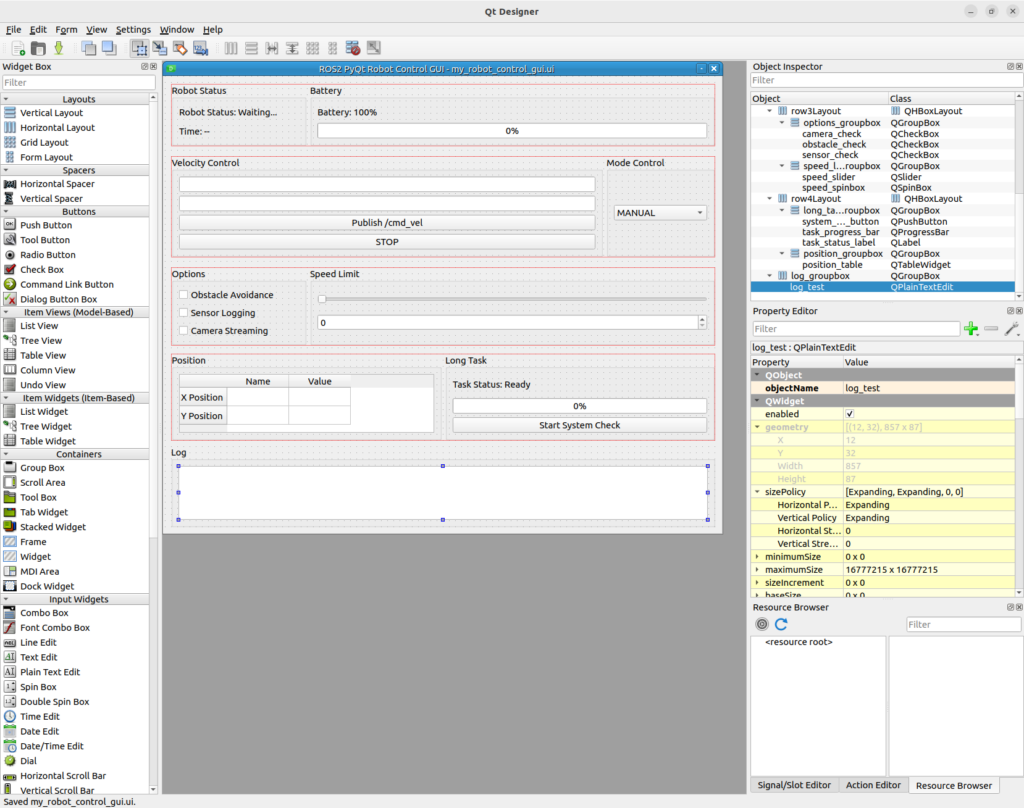Click the Open Form toolbar icon

(x=39, y=48)
